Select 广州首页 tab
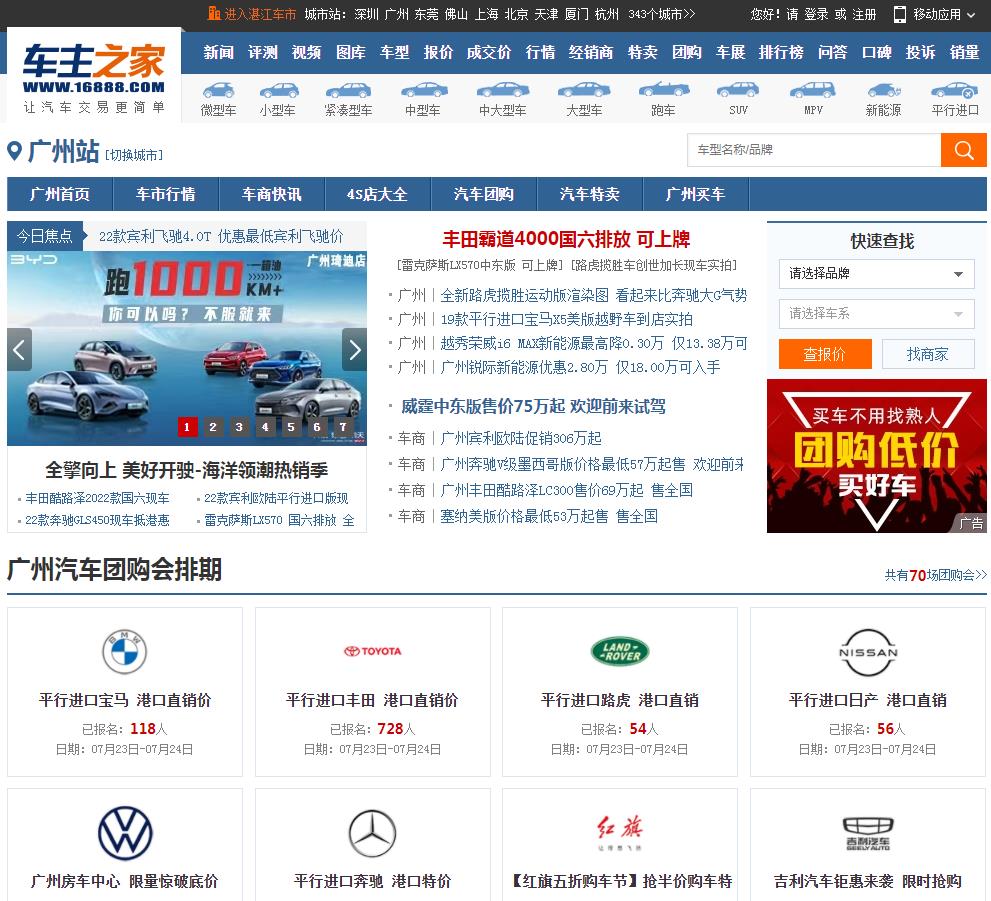The image size is (991, 901). click(60, 194)
